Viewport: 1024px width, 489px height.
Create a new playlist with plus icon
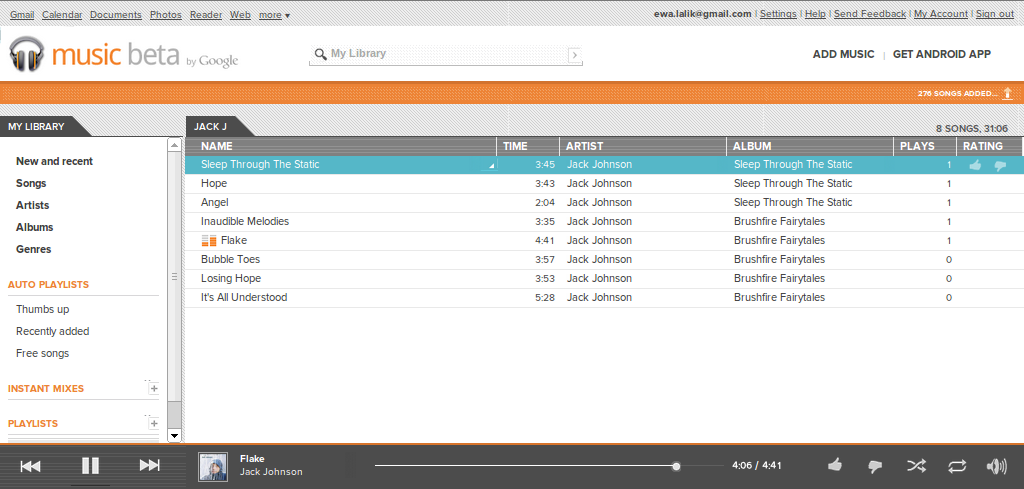tap(153, 424)
